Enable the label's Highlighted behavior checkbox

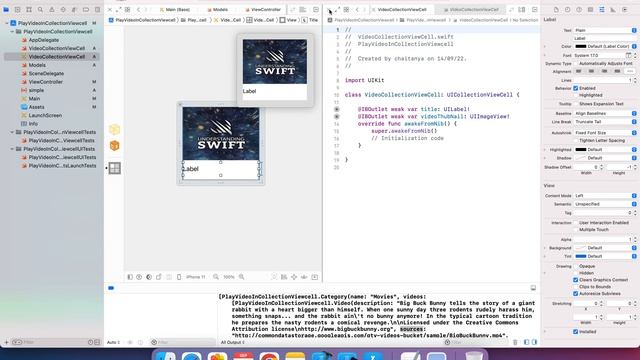tap(576, 95)
